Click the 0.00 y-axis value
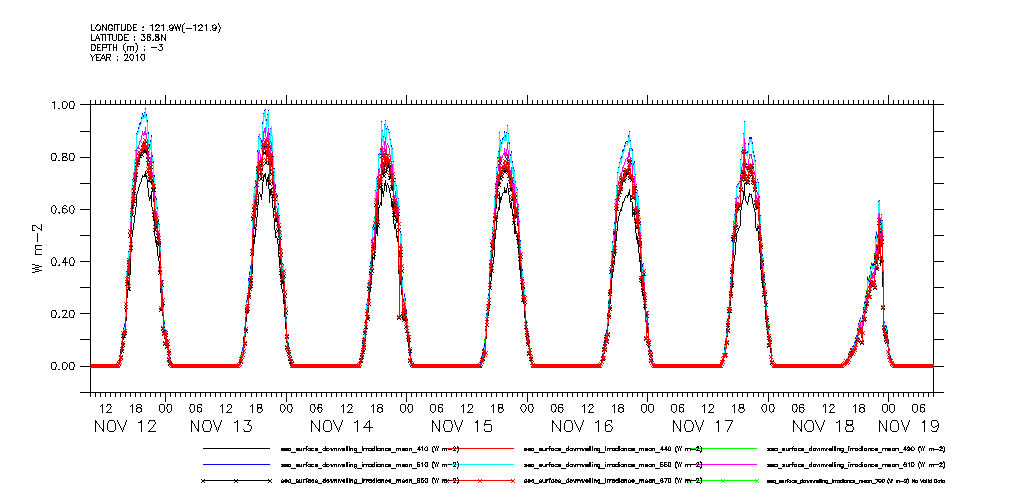 tap(65, 366)
